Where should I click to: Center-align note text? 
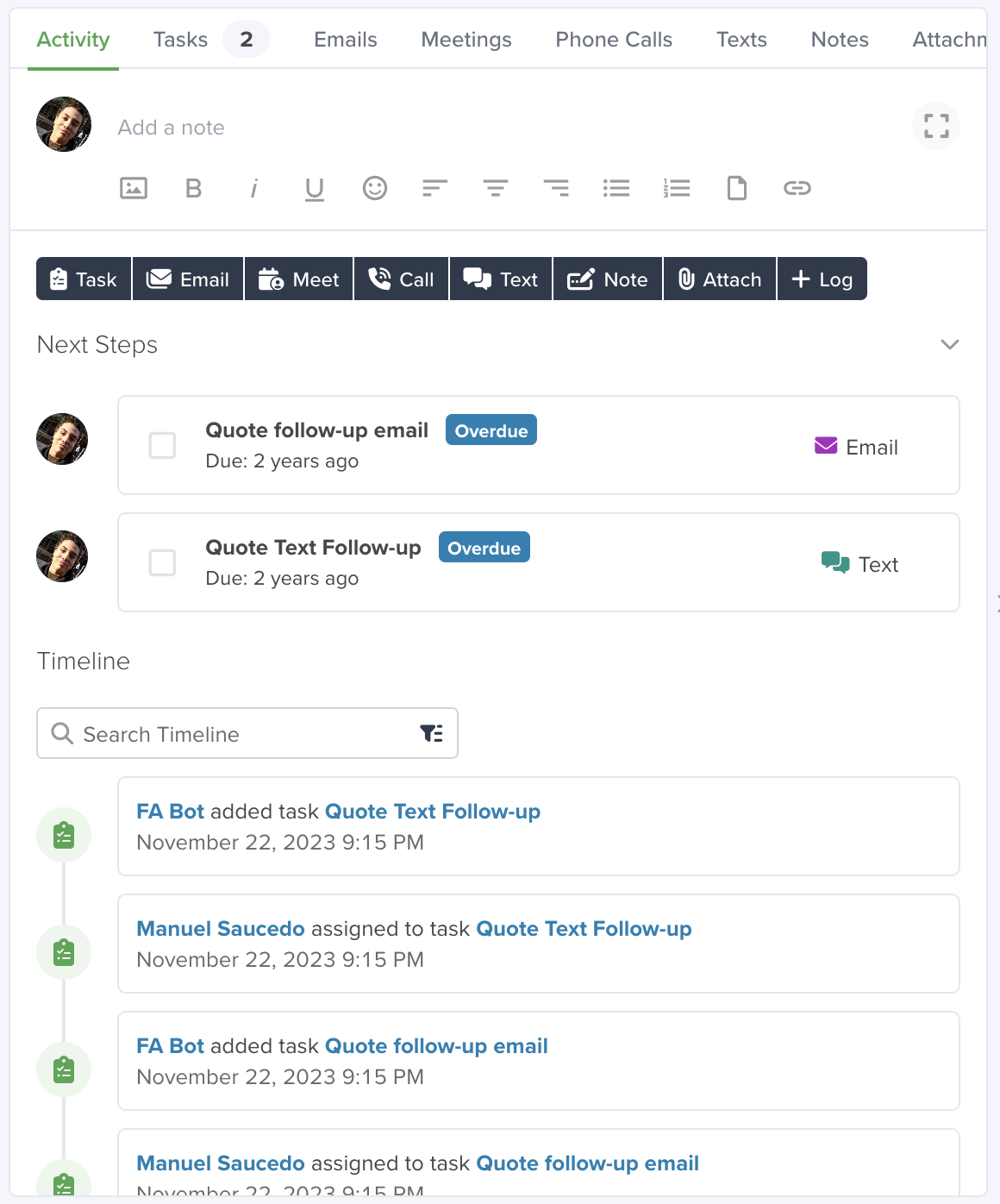coord(496,188)
